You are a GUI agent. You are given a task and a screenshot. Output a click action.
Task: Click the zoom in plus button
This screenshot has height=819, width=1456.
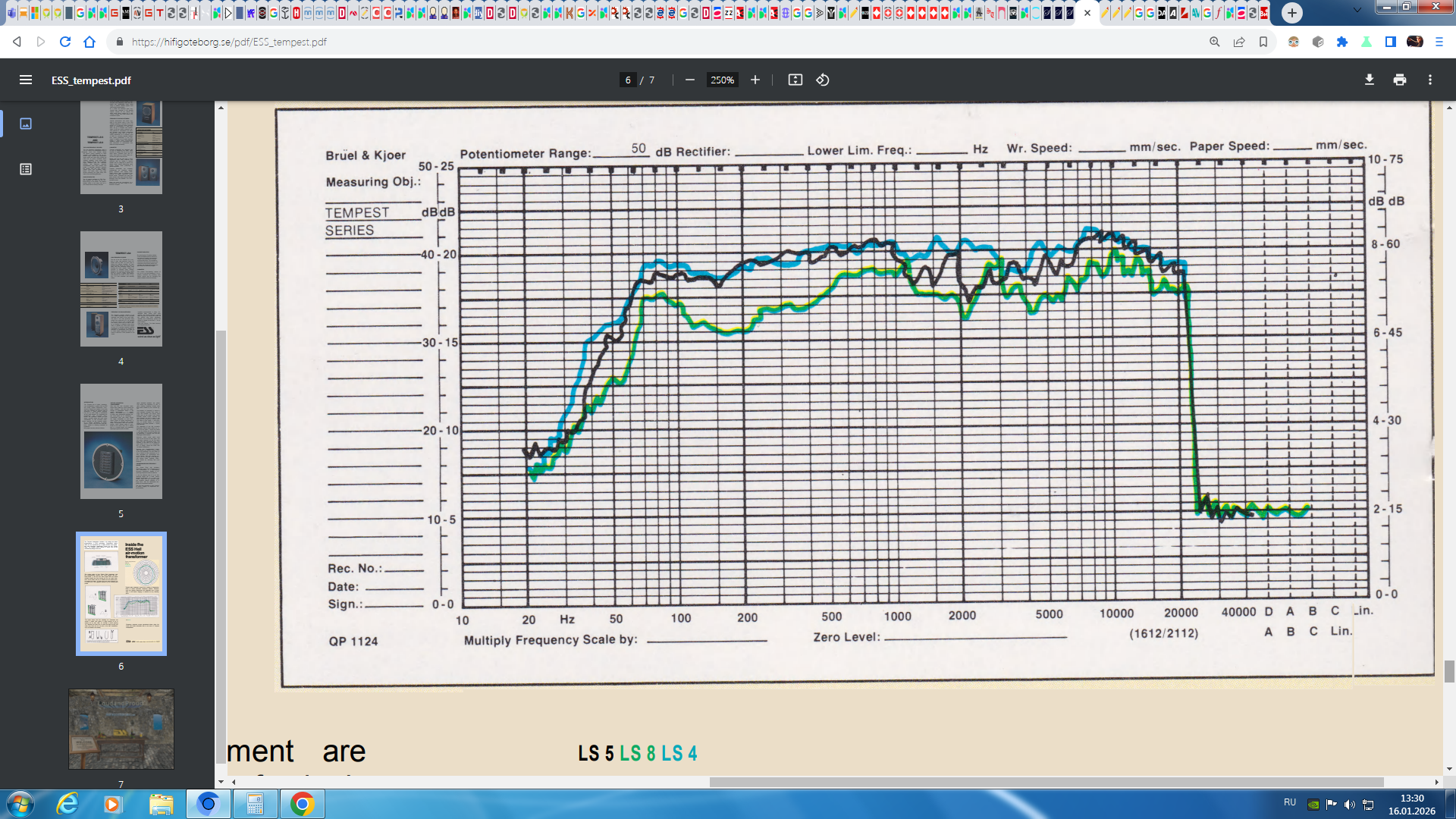[x=755, y=80]
